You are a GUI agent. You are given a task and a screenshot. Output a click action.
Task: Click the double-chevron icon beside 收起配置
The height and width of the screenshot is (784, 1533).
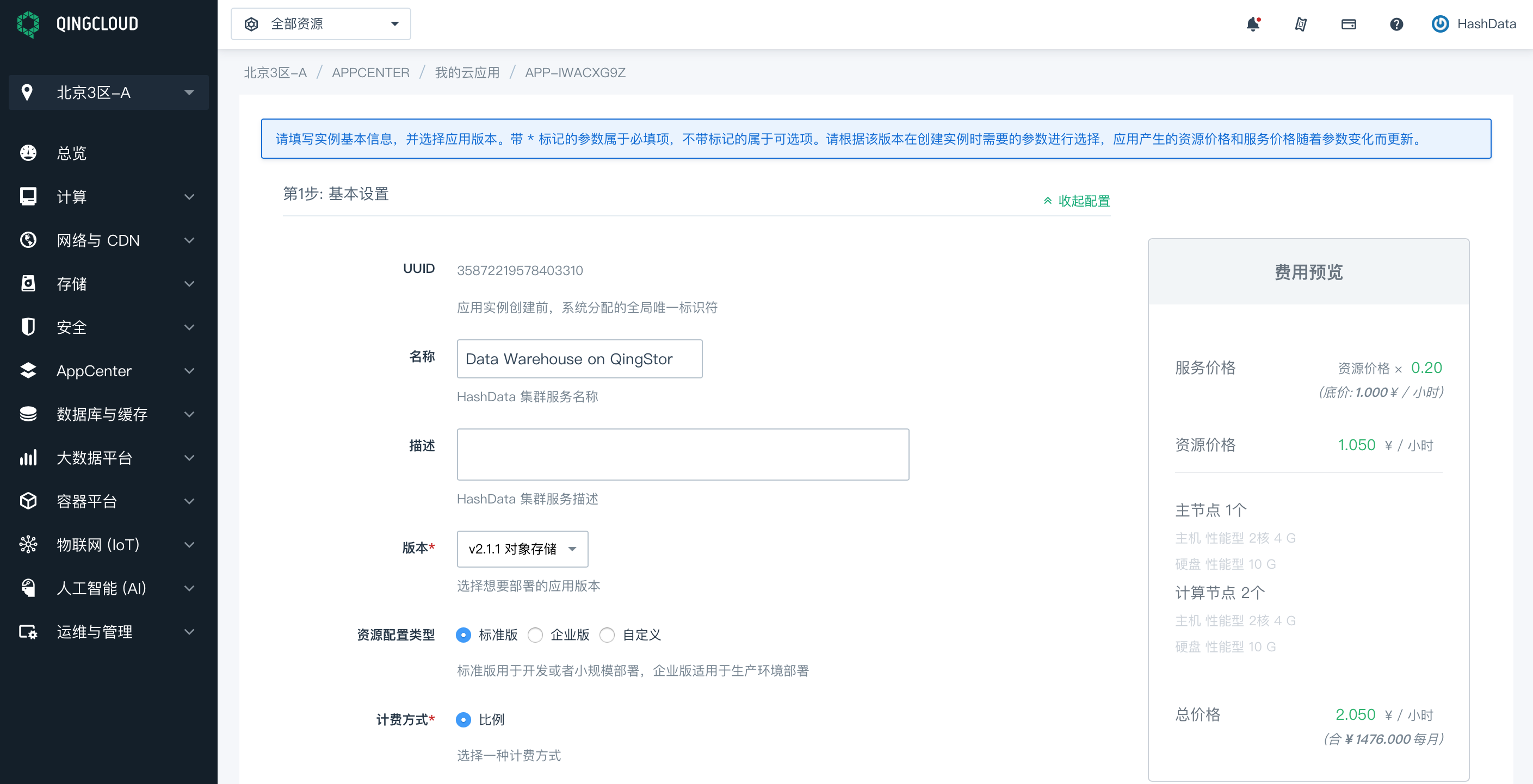(x=1047, y=201)
